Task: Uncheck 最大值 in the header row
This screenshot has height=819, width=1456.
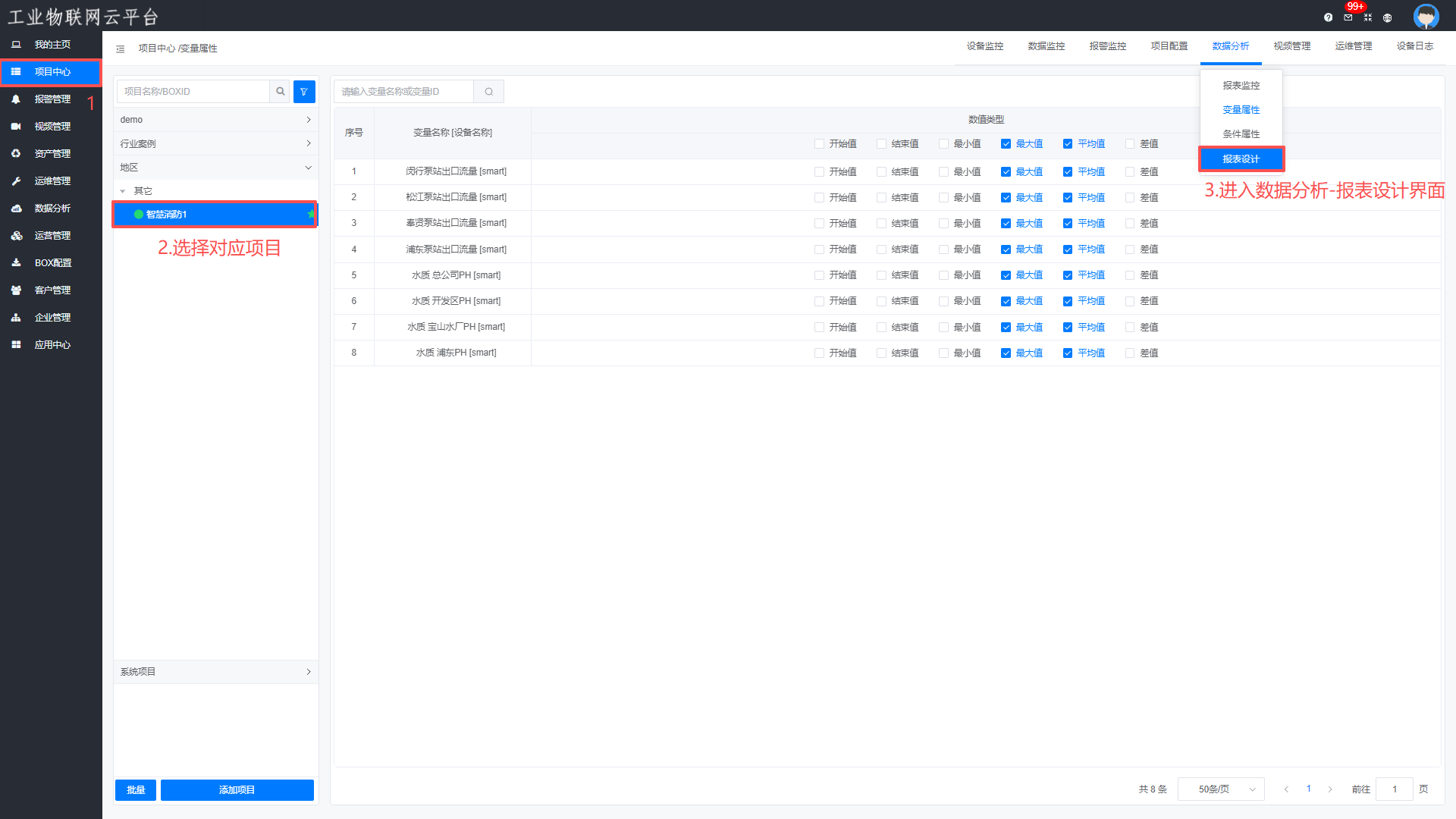Action: 1006,144
